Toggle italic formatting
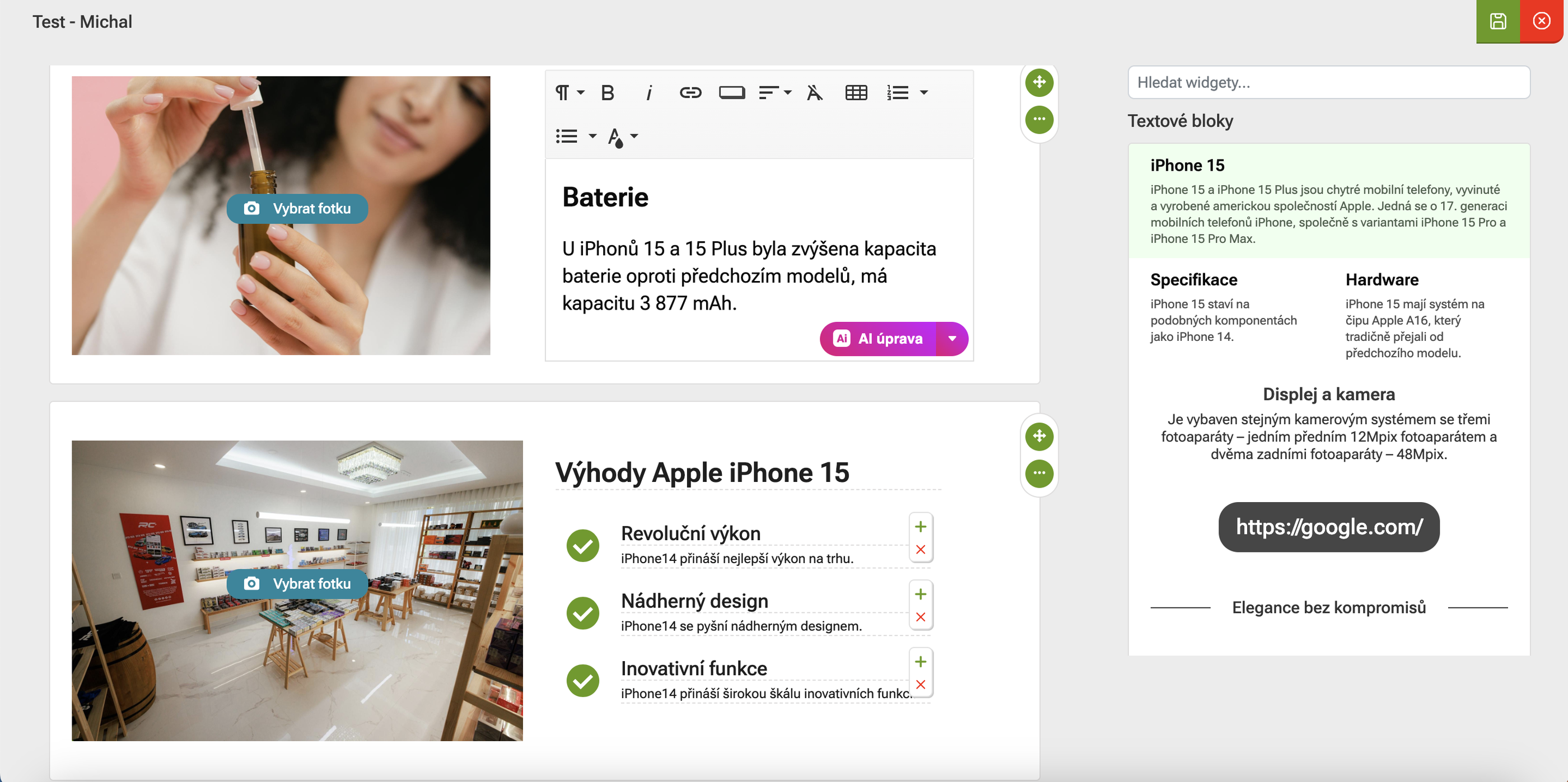This screenshot has height=782, width=1568. (x=649, y=92)
